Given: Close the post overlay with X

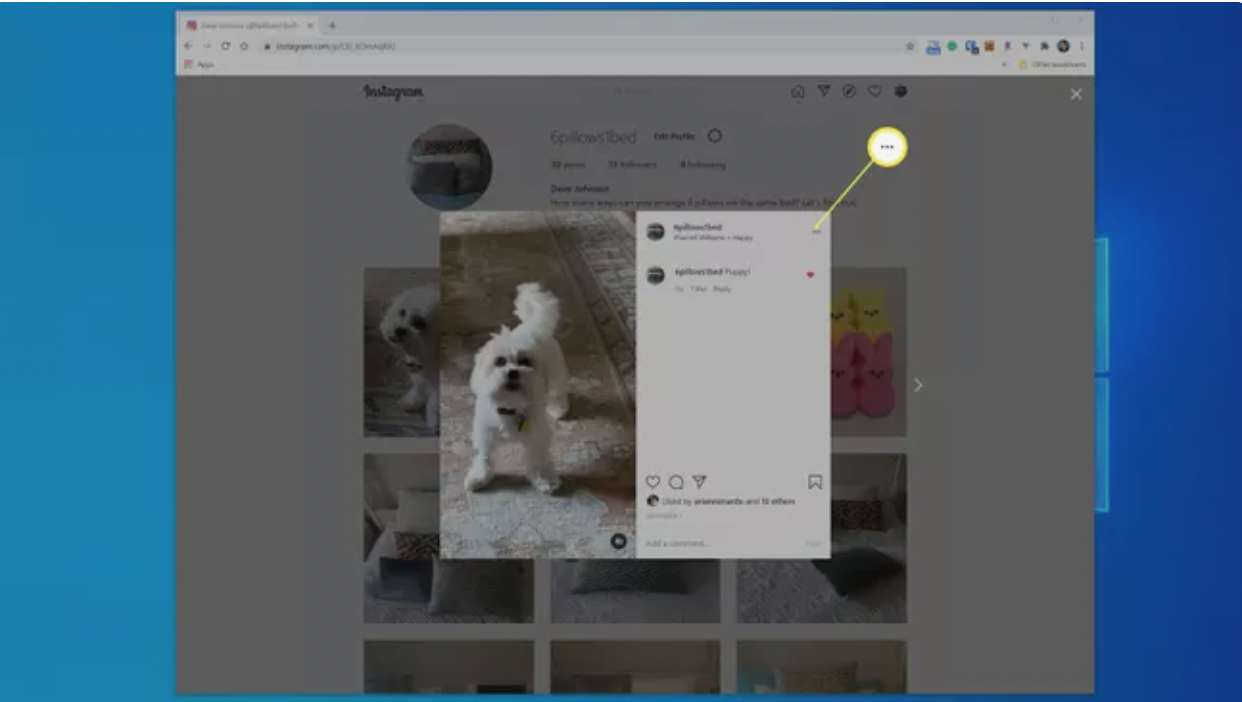Looking at the screenshot, I should [1076, 94].
